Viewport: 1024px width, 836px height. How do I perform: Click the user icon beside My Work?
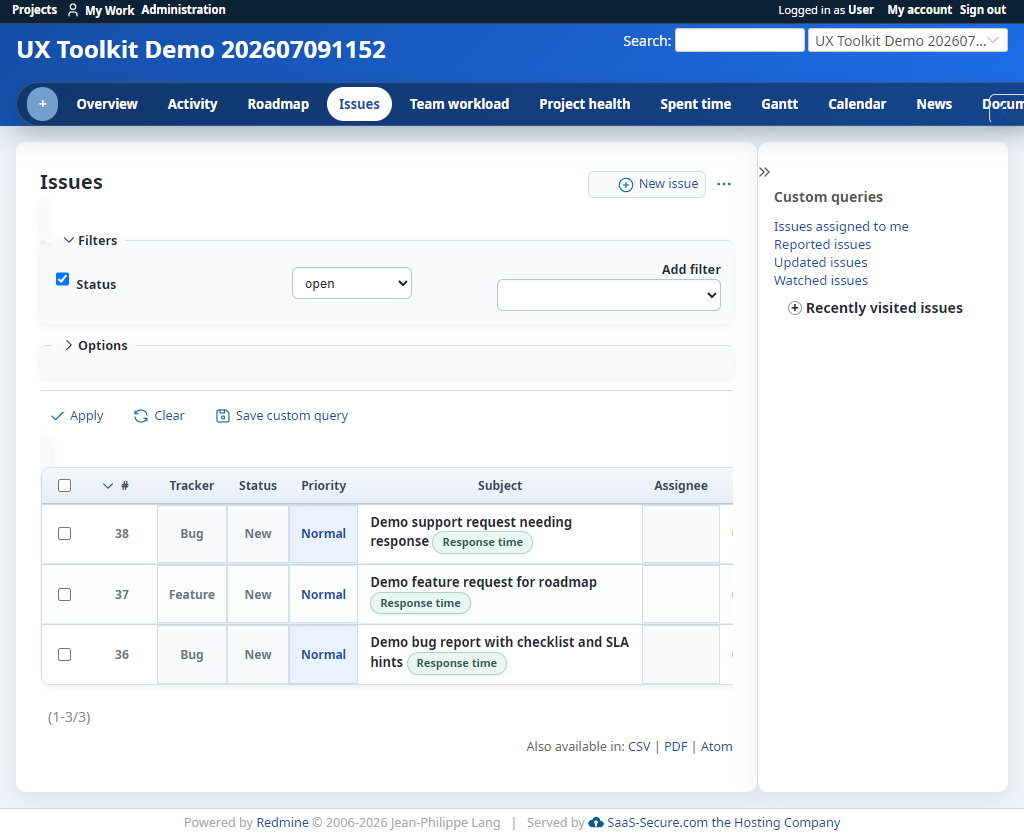pos(73,10)
